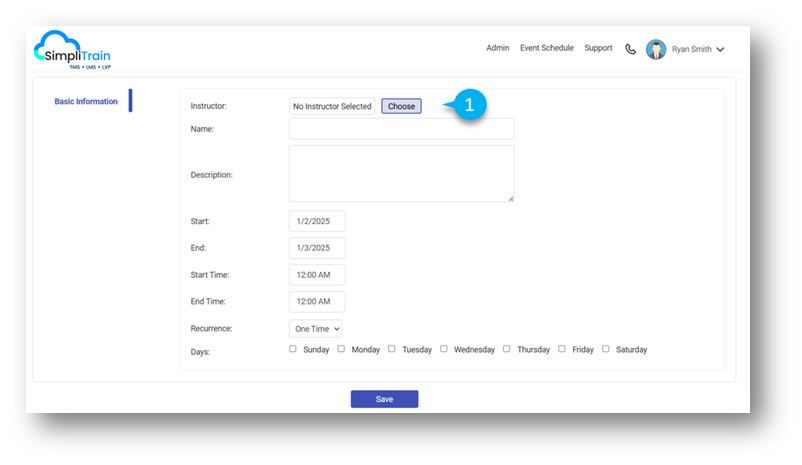Focus the Description text area
This screenshot has height=465, width=802.
click(401, 174)
